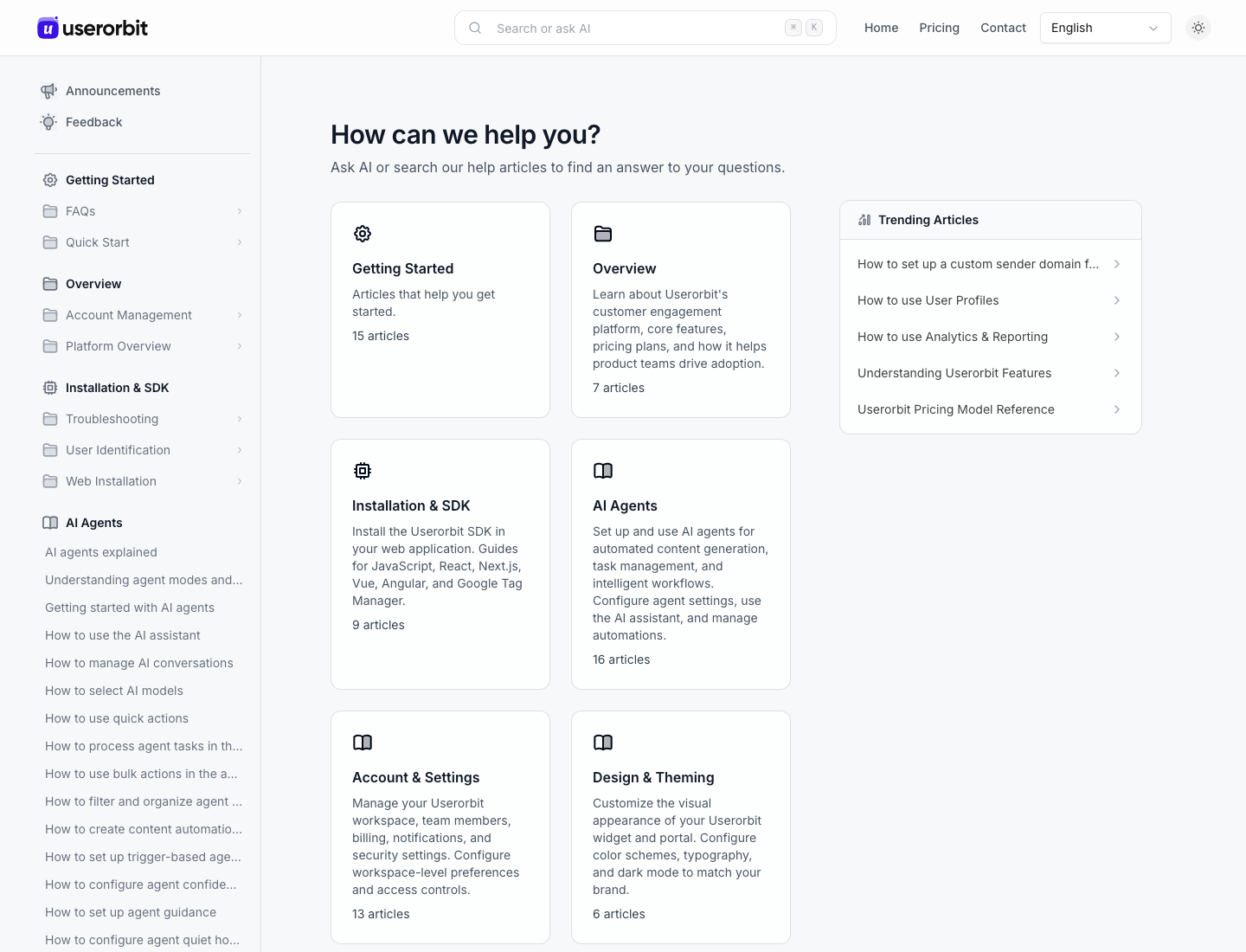The image size is (1246, 952).
Task: Click the Feedback lightbulb icon
Action: [x=48, y=122]
